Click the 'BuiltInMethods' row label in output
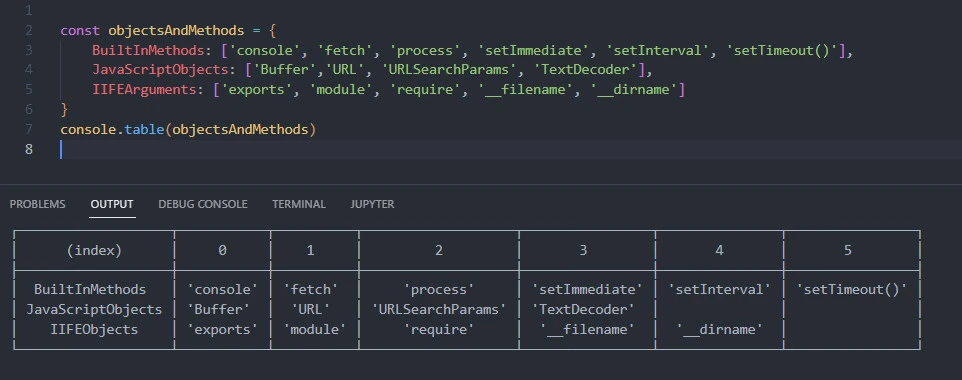Viewport: 962px width, 380px height. pos(90,289)
